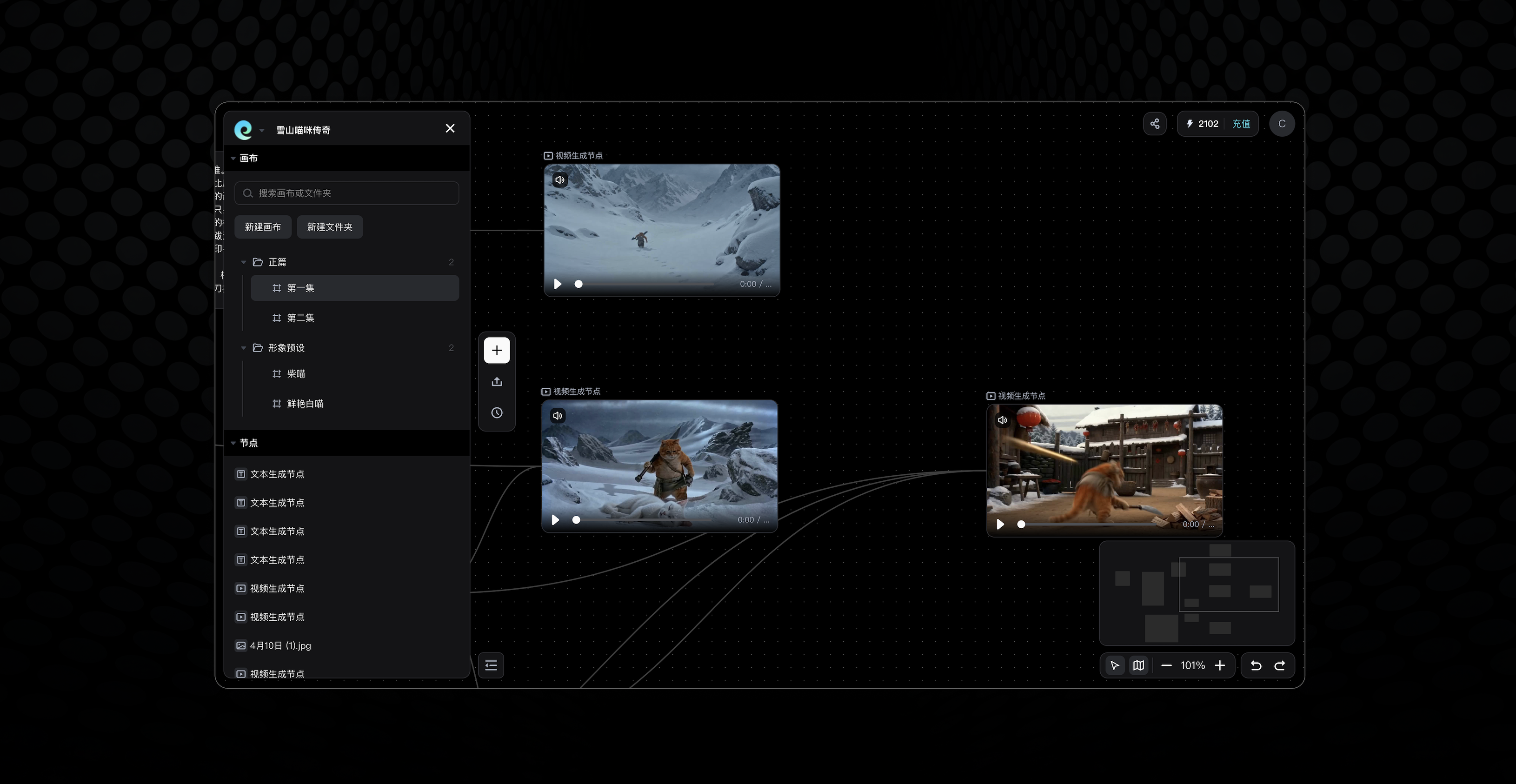
Task: Click the plus add-node button
Action: point(497,351)
